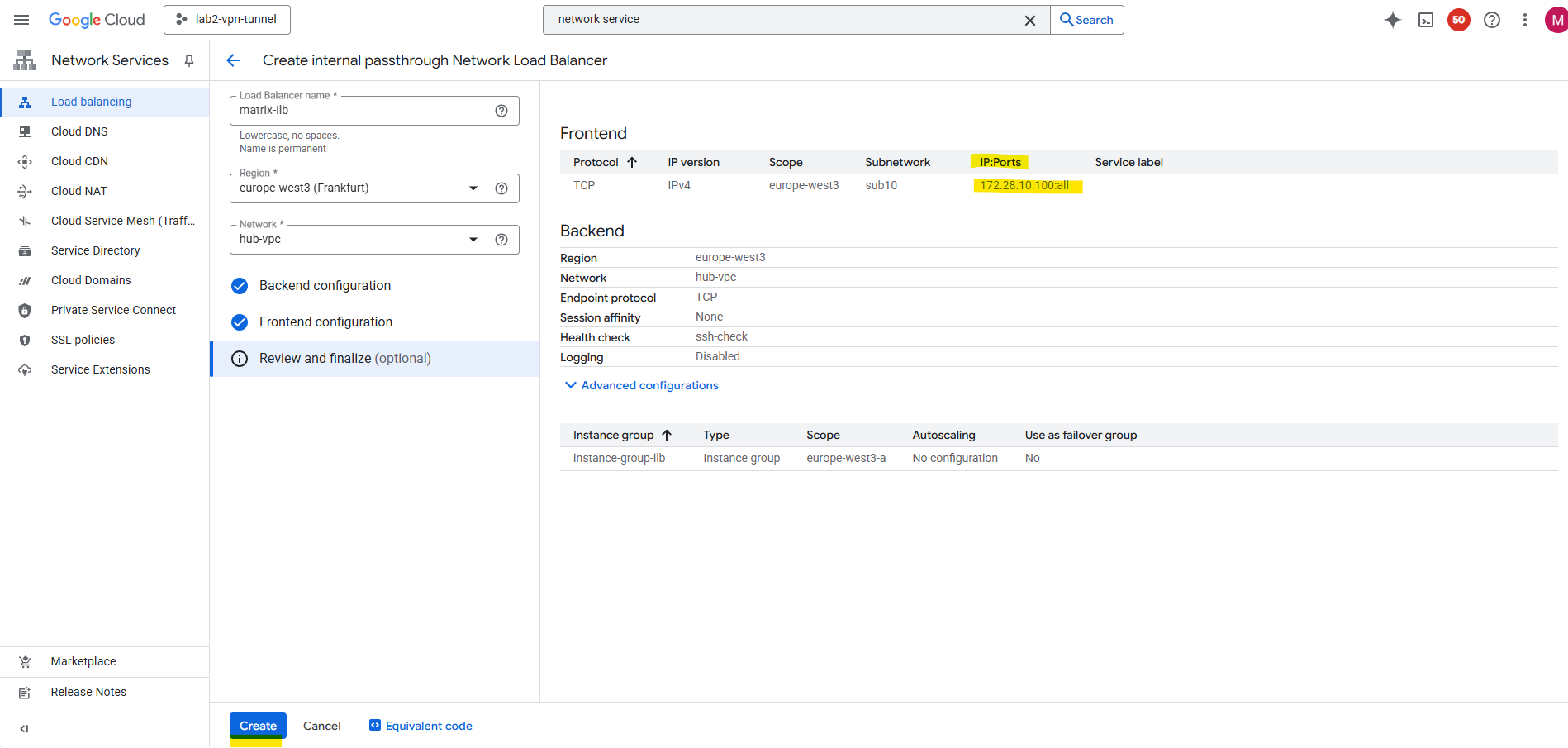Show help for Load Balancer name
Image resolution: width=1568 pixels, height=748 pixels.
[x=501, y=111]
